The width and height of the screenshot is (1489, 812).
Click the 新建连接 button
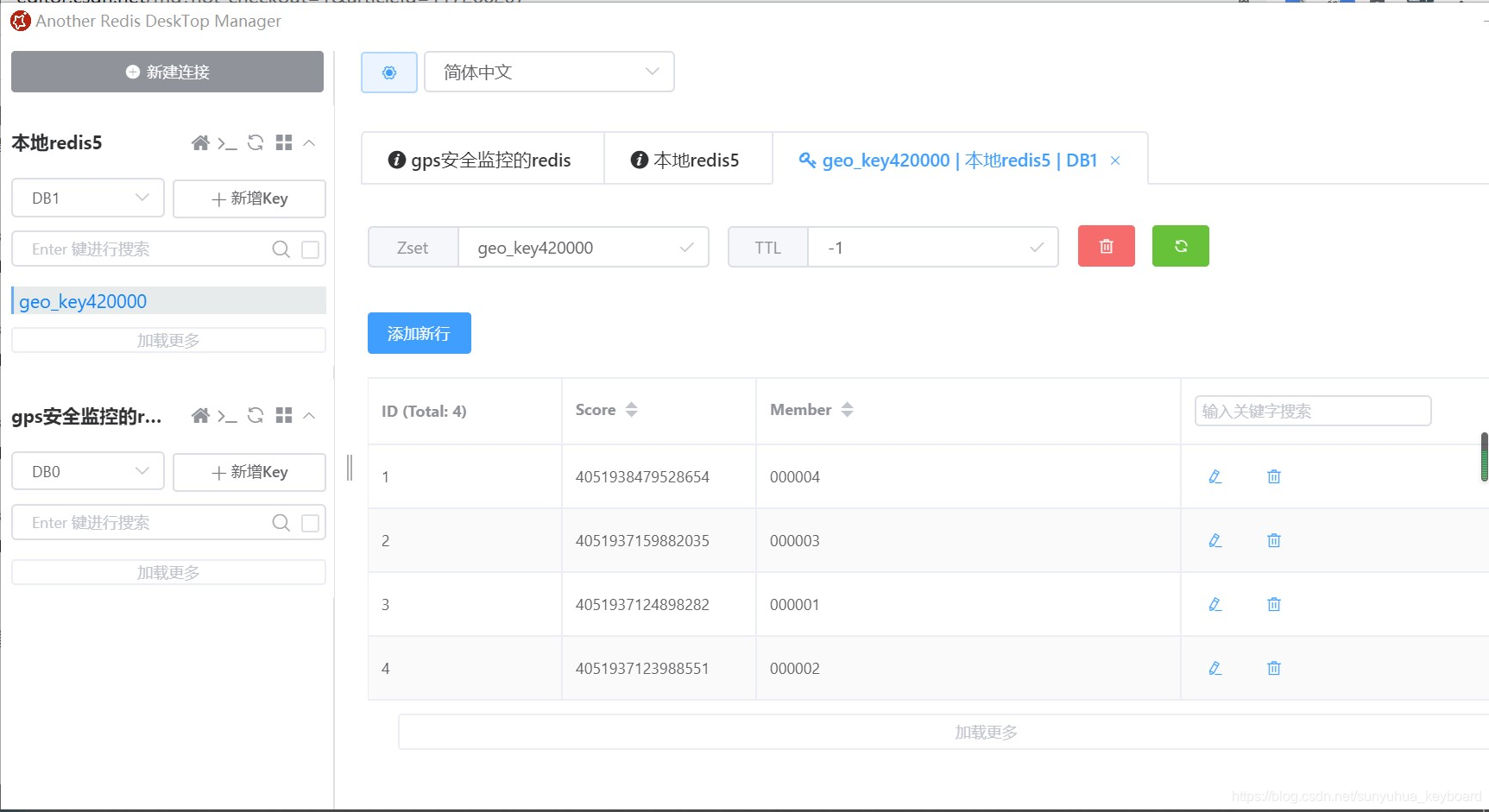(x=167, y=72)
